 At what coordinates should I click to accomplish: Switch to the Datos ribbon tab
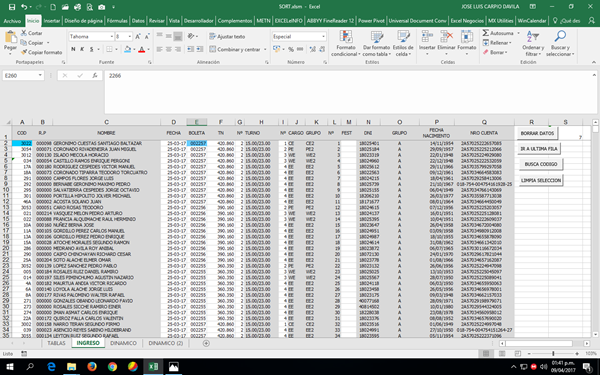[138, 21]
